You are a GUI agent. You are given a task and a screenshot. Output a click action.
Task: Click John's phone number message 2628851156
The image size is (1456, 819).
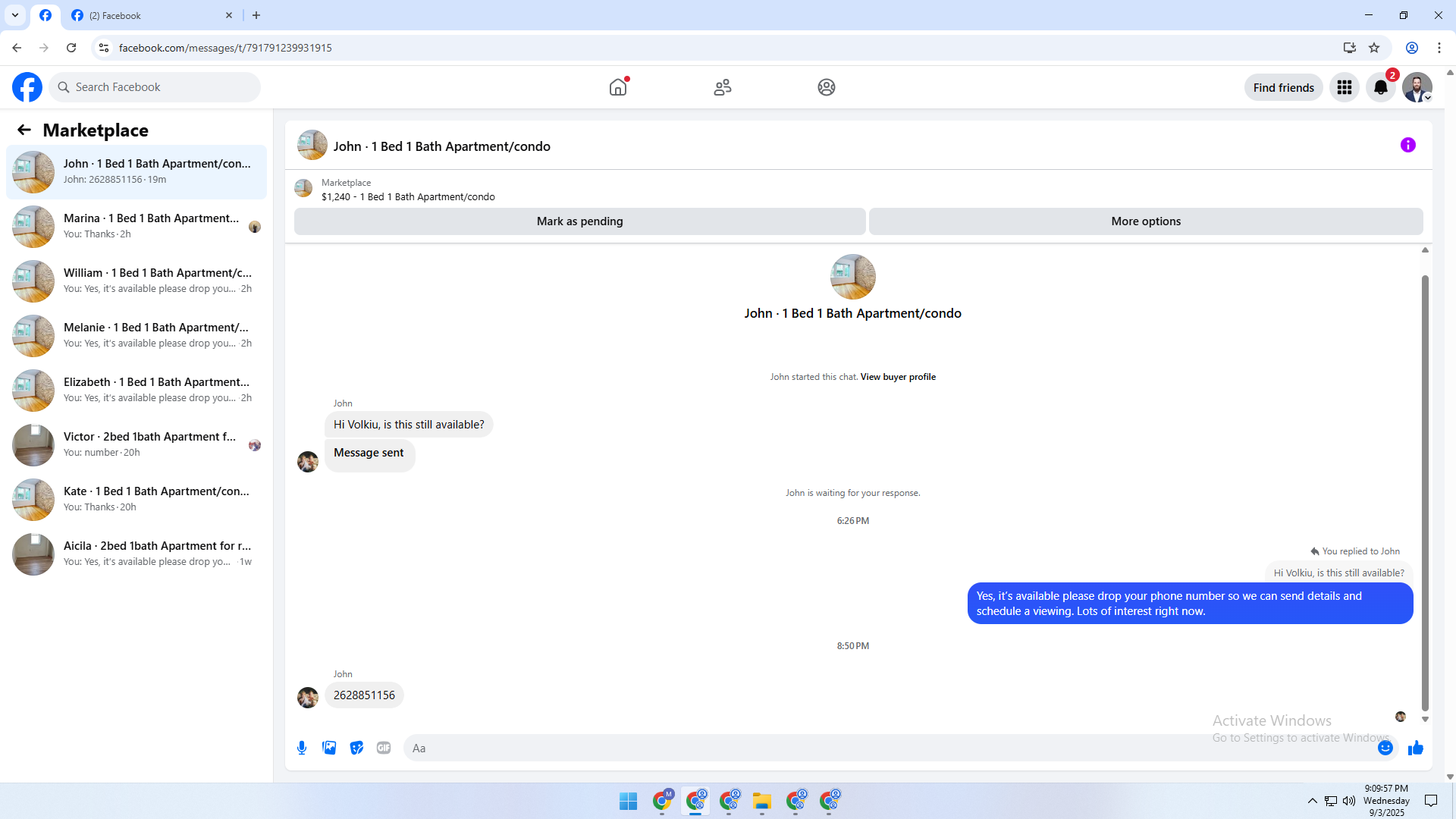pos(364,695)
